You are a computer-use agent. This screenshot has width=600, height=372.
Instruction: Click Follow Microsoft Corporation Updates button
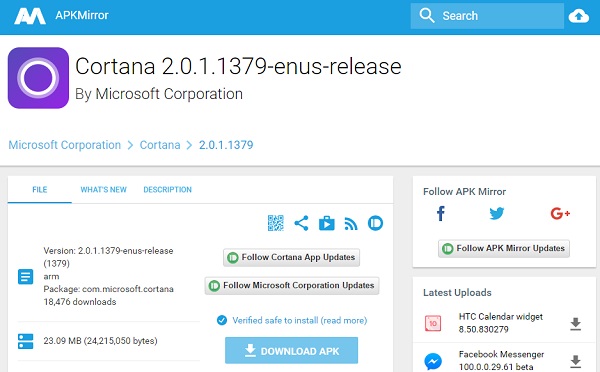click(x=292, y=286)
